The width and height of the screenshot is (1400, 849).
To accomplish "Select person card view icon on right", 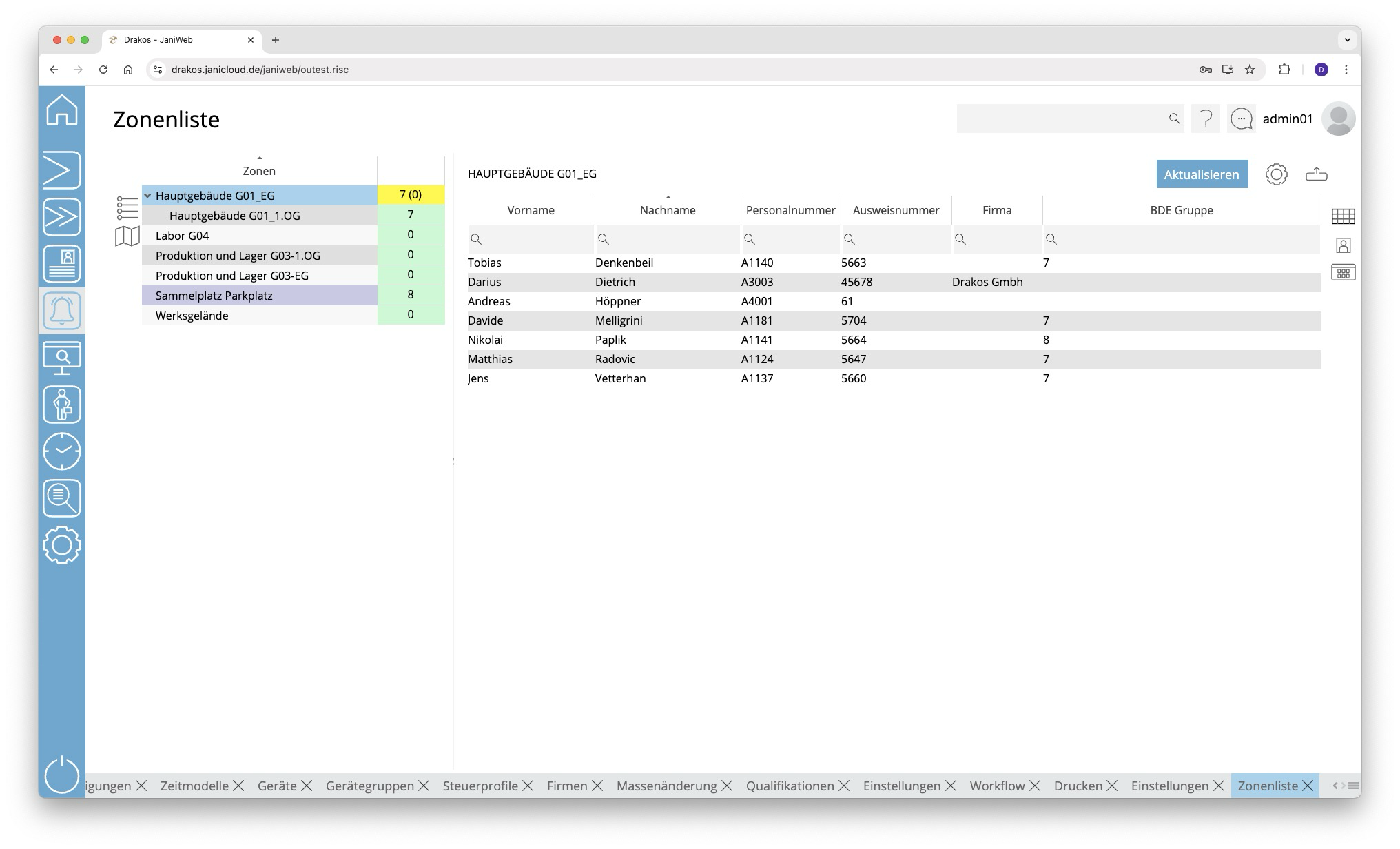I will pyautogui.click(x=1343, y=245).
